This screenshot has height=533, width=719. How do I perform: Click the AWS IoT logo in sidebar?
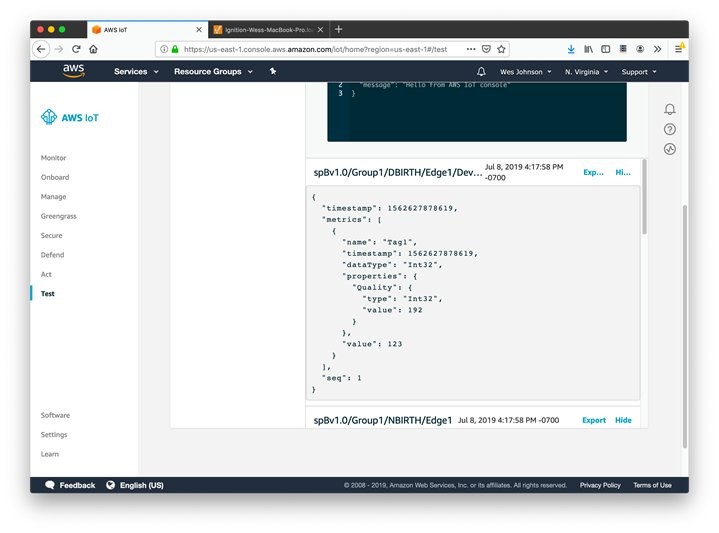70,117
